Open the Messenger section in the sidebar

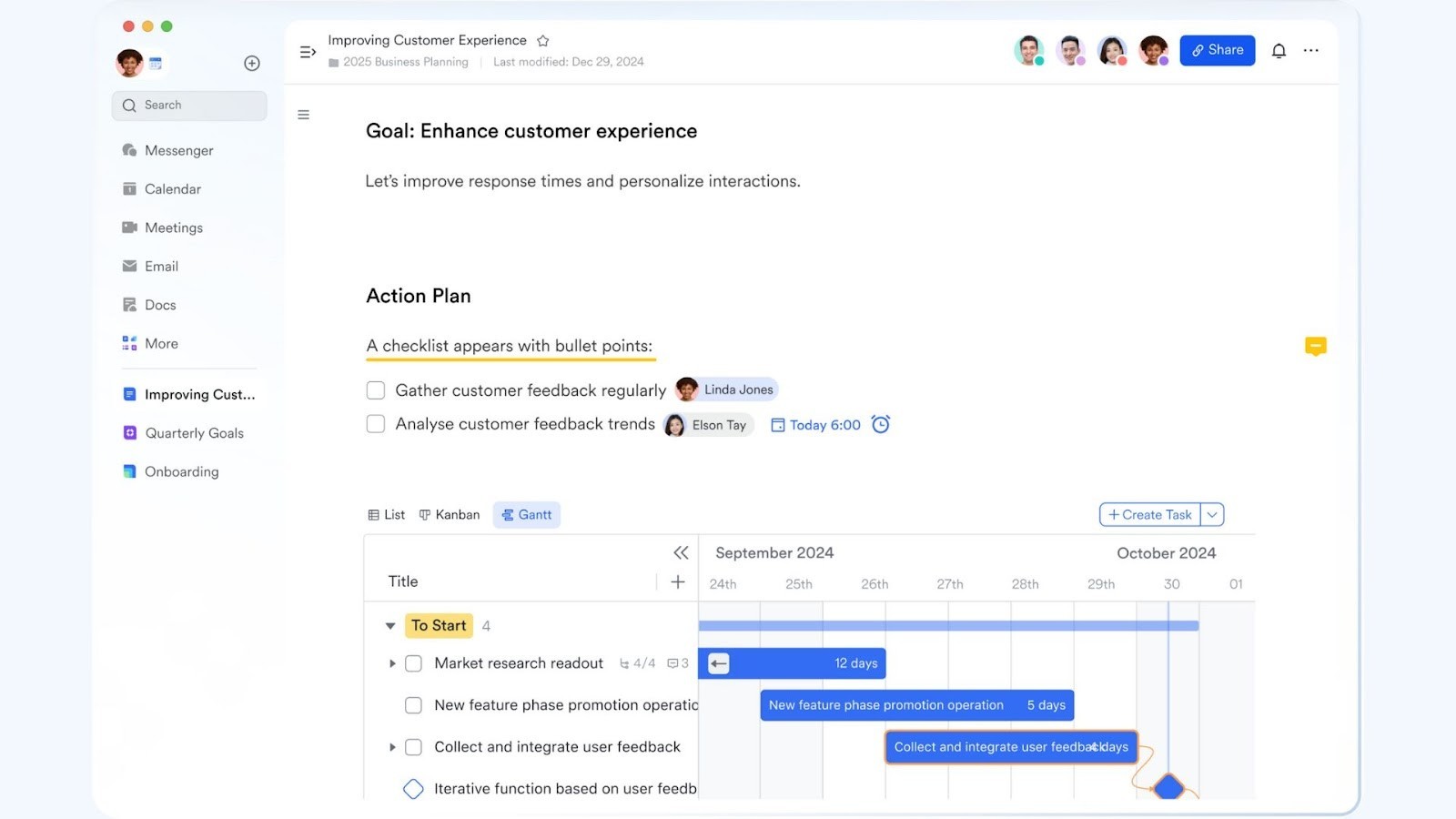click(x=179, y=149)
